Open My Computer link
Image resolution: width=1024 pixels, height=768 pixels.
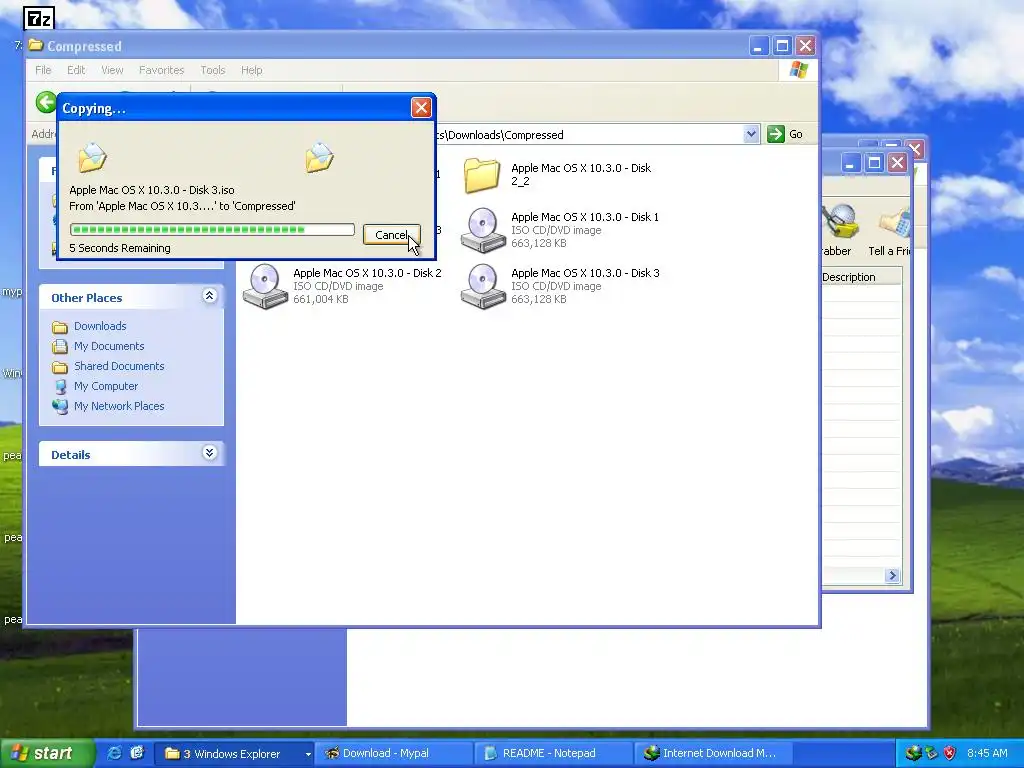click(x=106, y=386)
